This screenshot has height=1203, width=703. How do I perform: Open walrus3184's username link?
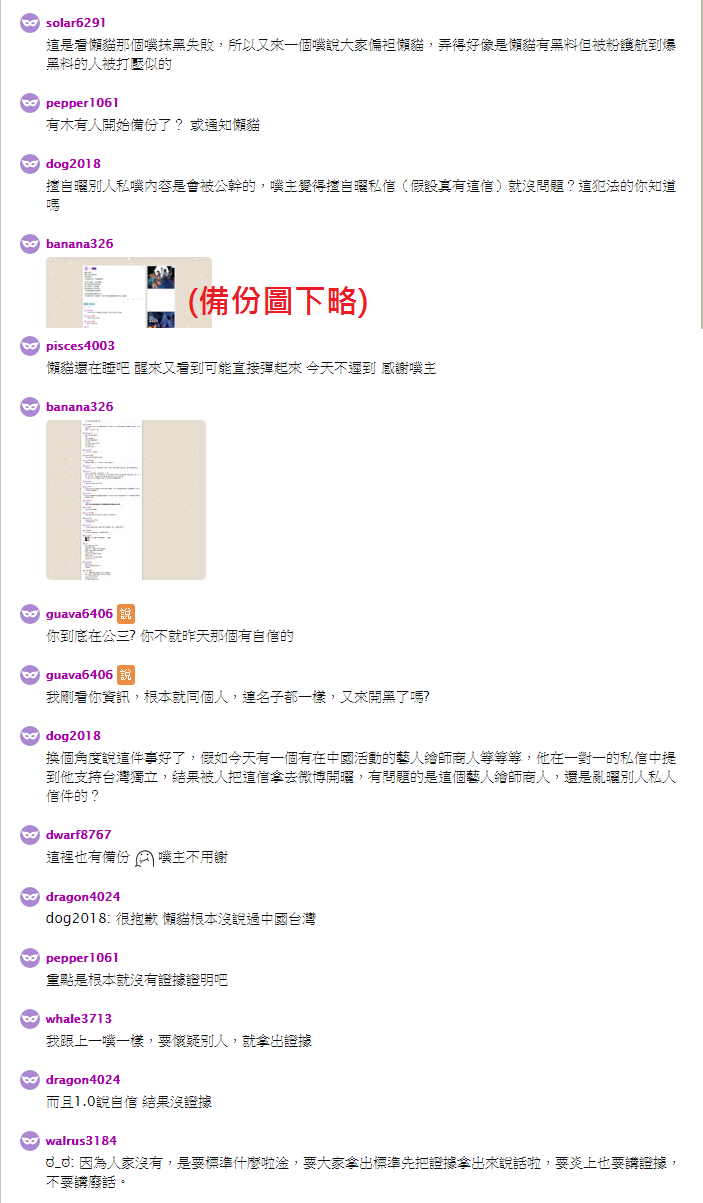pos(81,1140)
